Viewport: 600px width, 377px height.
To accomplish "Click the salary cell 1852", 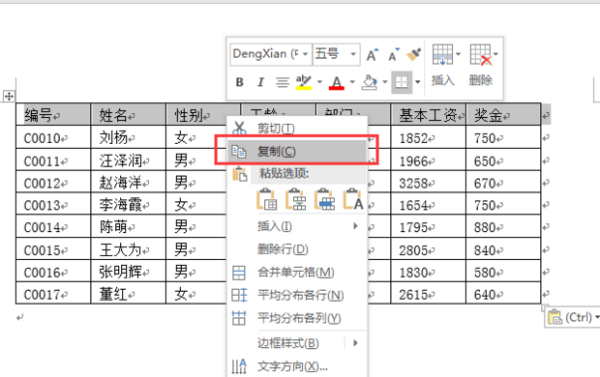I will point(428,137).
